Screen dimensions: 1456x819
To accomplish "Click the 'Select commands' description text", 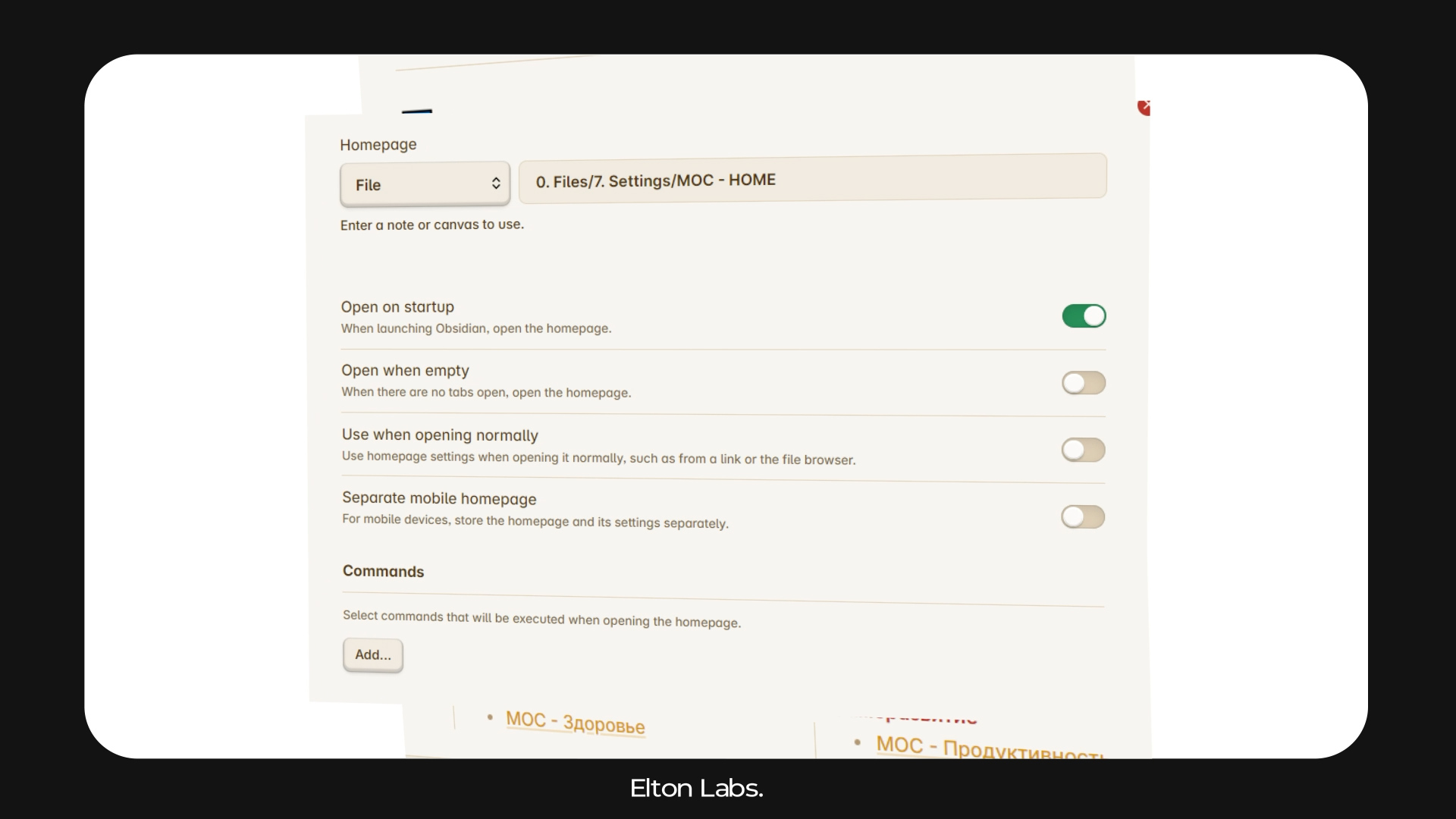I will [x=541, y=619].
